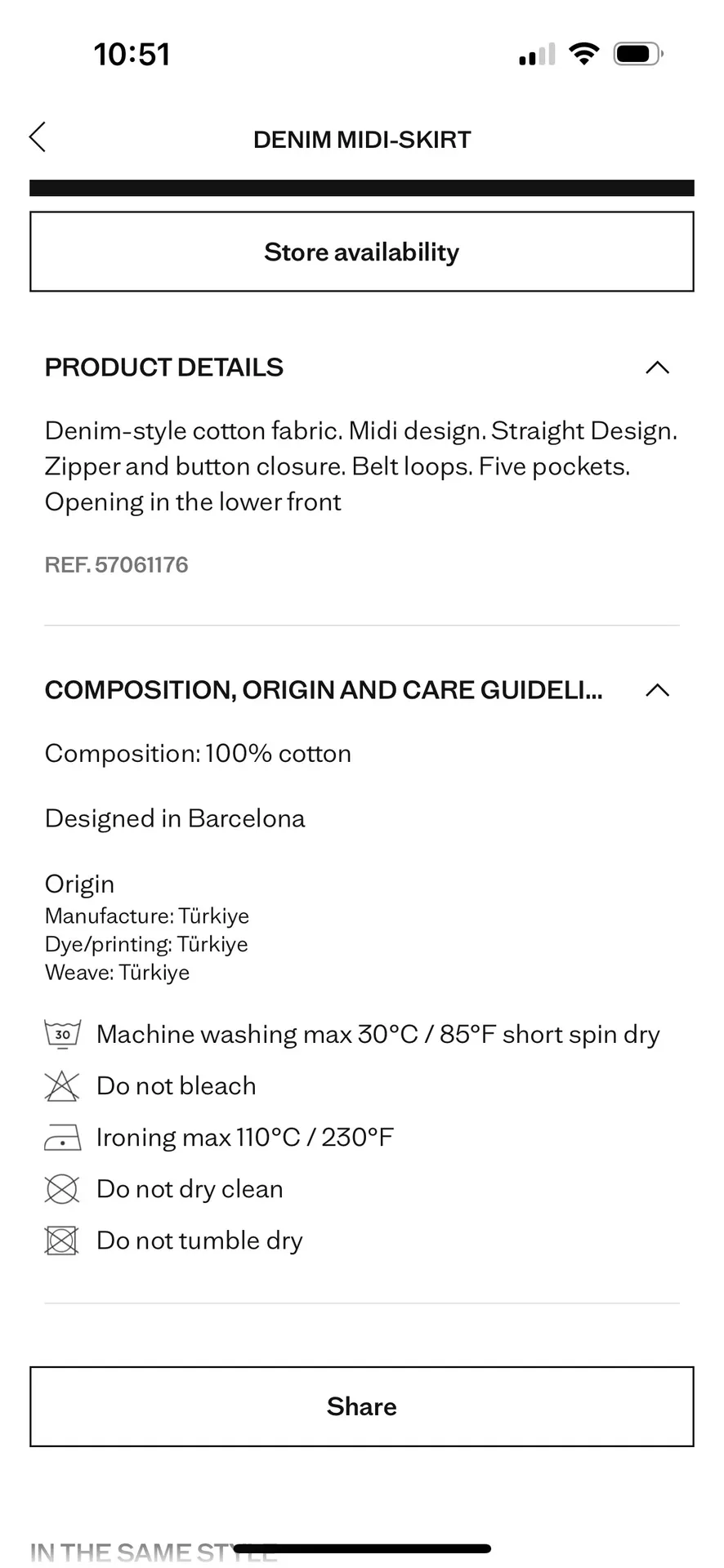Tap the cellular signal bars icon

[x=537, y=55]
